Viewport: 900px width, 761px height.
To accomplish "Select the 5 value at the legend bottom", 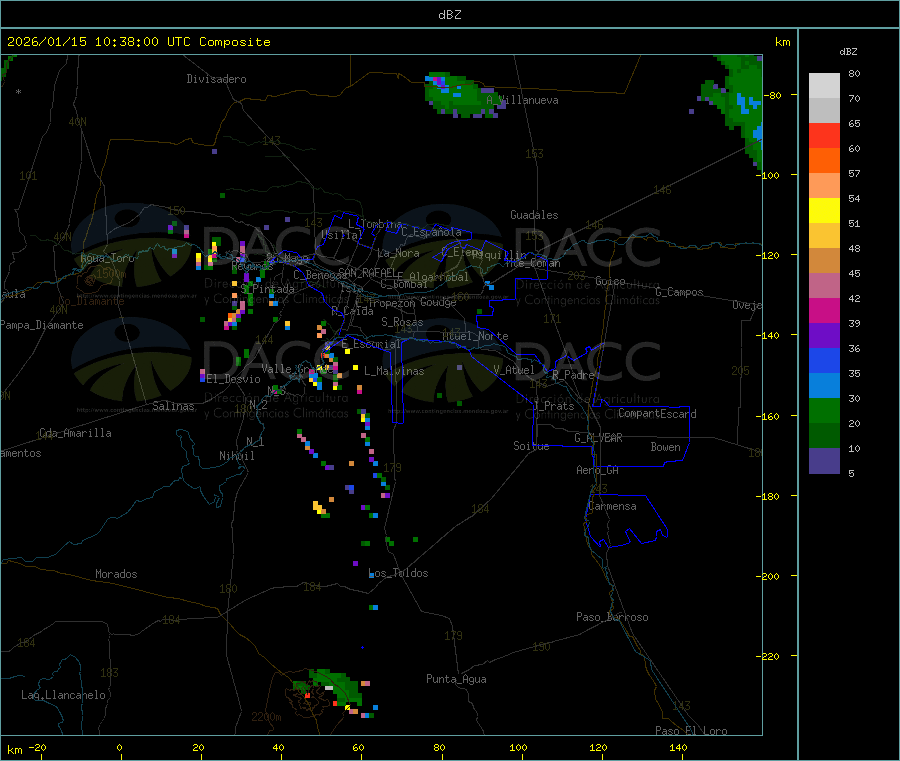I will (x=851, y=473).
